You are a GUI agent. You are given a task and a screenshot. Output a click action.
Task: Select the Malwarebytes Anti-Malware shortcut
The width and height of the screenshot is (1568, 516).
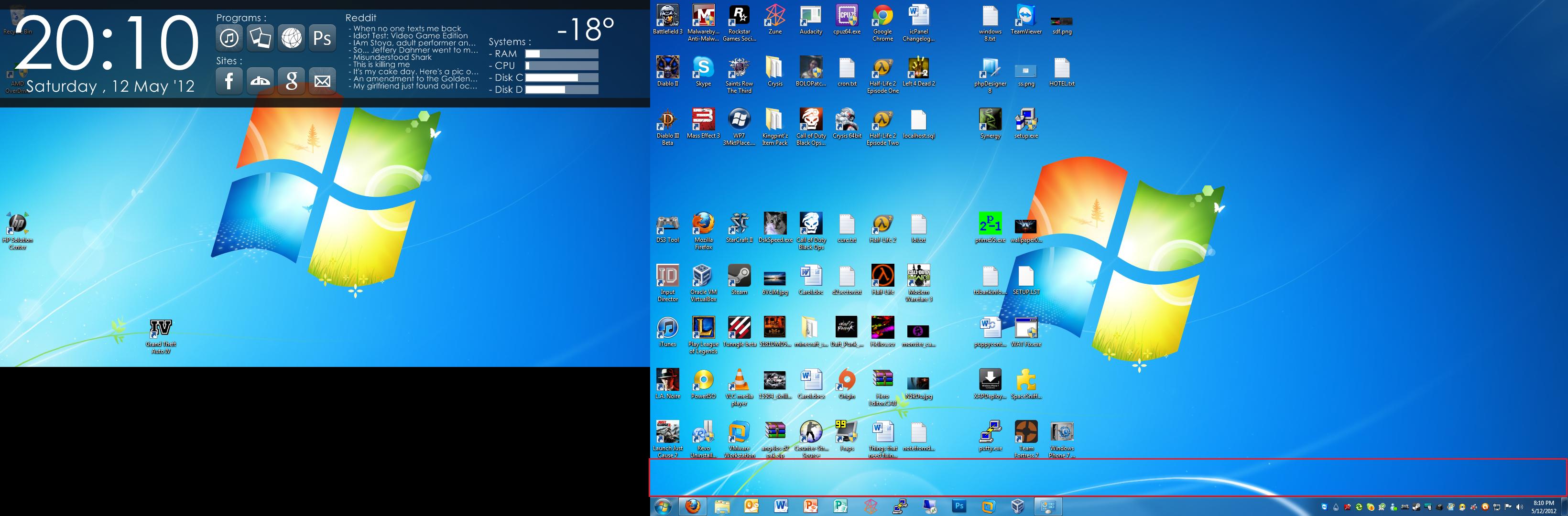[703, 23]
